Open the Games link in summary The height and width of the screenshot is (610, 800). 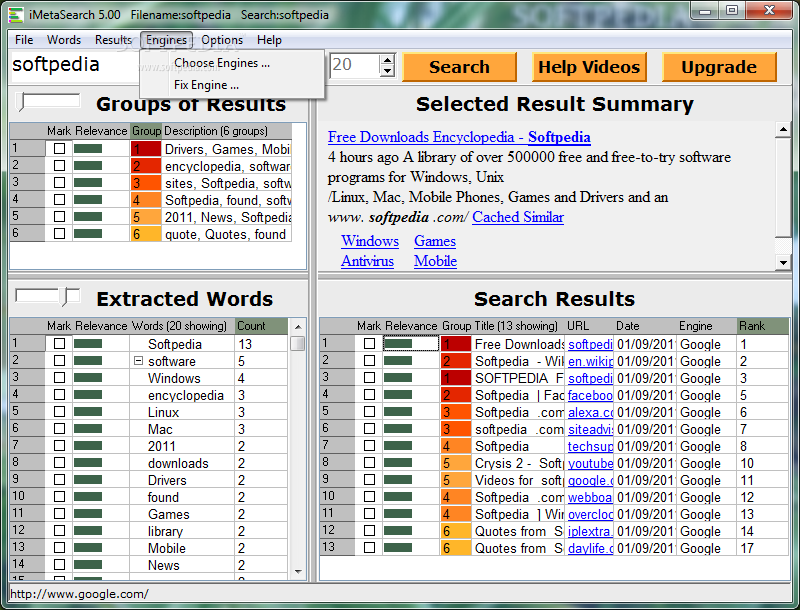435,241
